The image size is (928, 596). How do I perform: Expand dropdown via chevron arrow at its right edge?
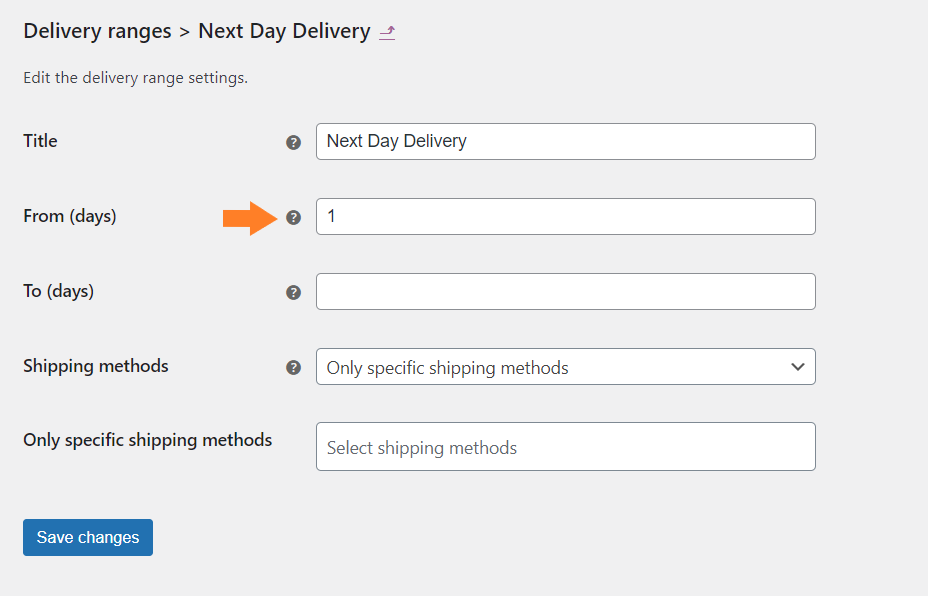pyautogui.click(x=798, y=367)
